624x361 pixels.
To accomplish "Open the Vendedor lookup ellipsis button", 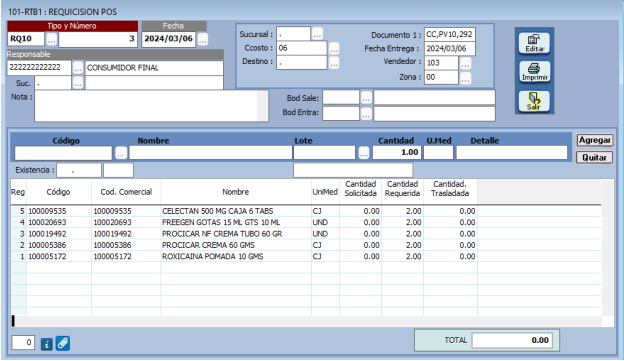I will point(465,63).
